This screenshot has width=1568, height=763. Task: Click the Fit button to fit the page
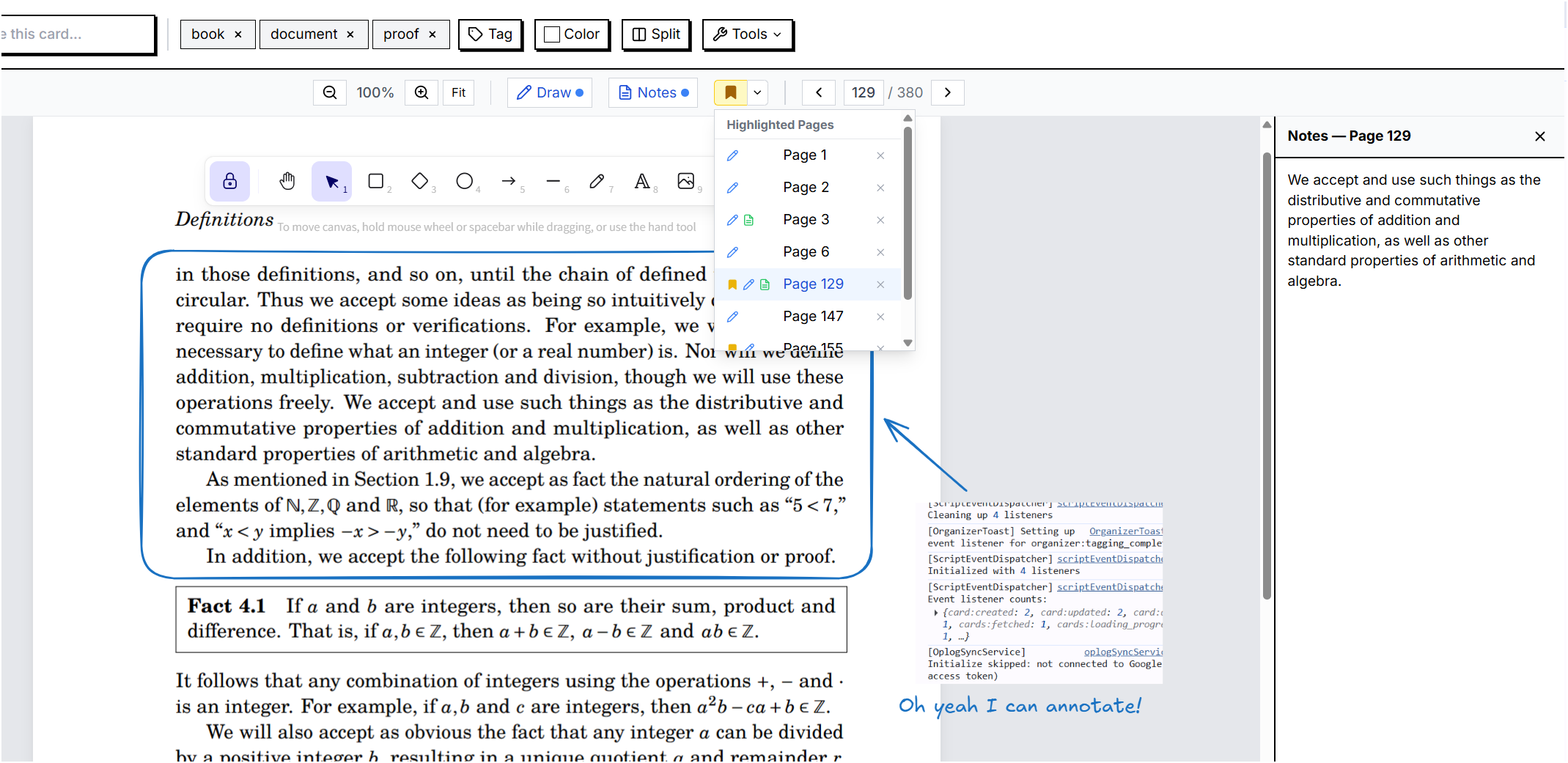(458, 92)
